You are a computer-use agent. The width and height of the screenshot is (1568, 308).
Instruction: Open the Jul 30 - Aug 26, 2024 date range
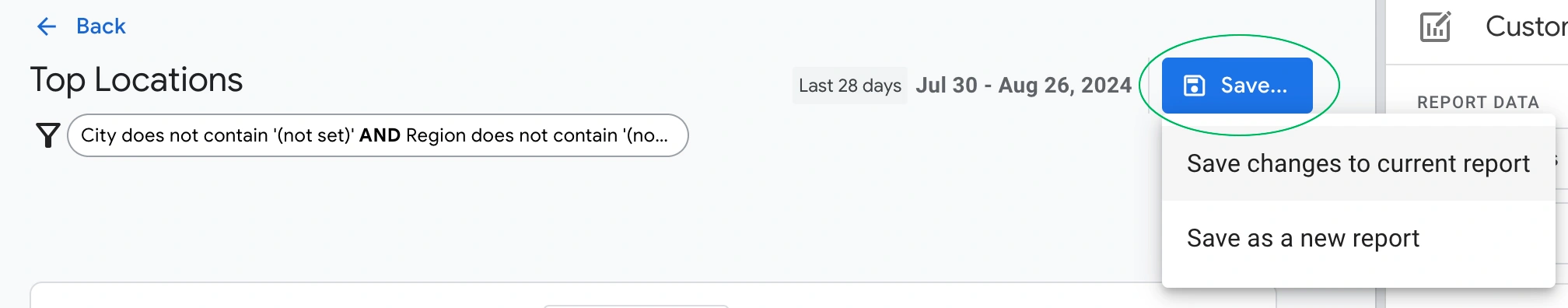tap(1023, 86)
